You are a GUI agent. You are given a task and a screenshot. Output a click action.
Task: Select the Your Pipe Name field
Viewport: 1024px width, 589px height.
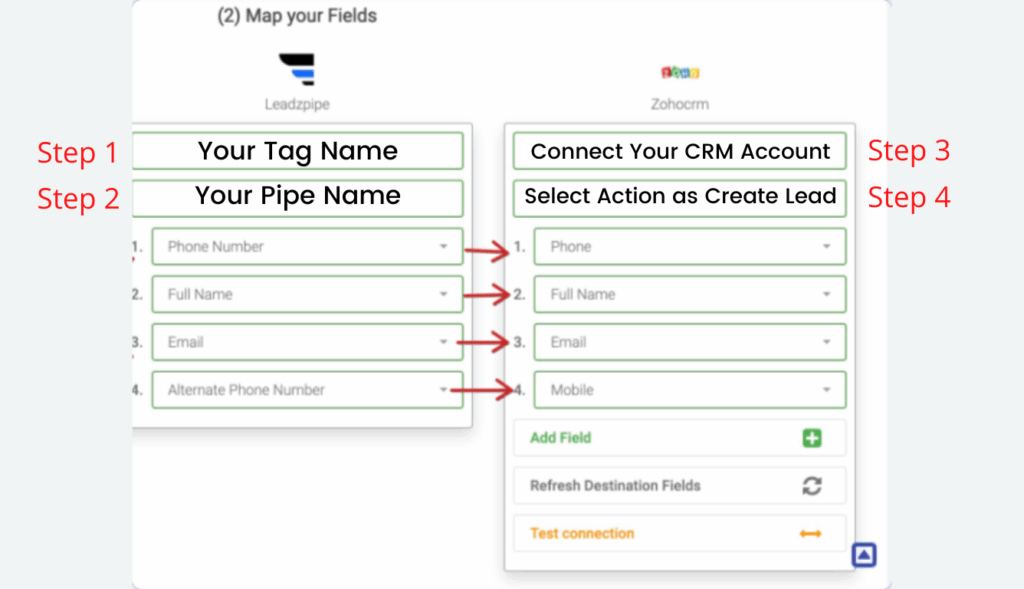(x=298, y=198)
